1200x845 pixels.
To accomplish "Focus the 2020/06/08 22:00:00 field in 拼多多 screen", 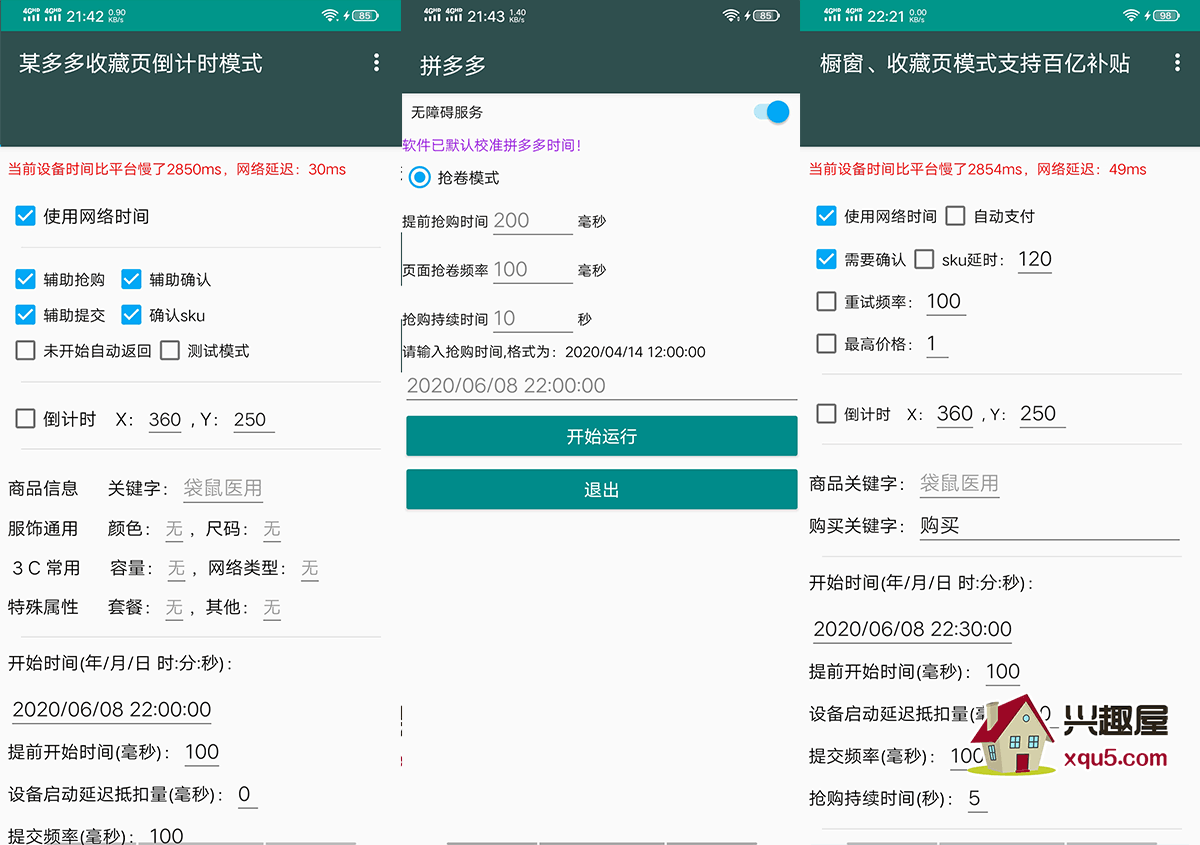I will [601, 385].
